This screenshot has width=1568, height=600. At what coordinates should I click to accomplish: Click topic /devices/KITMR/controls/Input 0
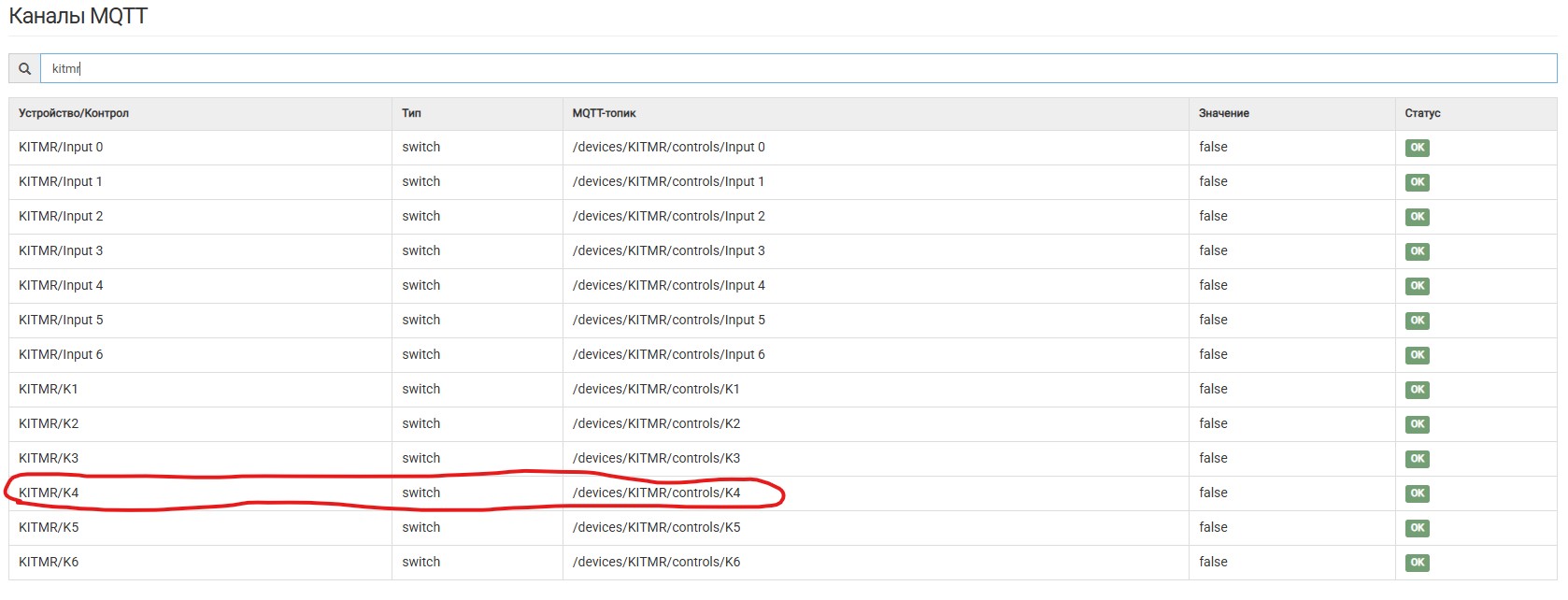(669, 147)
